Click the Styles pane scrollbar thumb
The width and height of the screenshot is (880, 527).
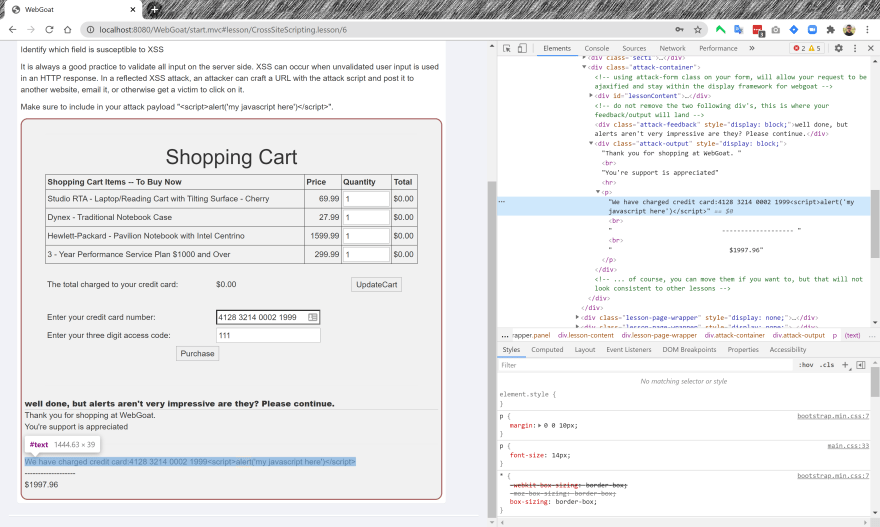click(875, 382)
